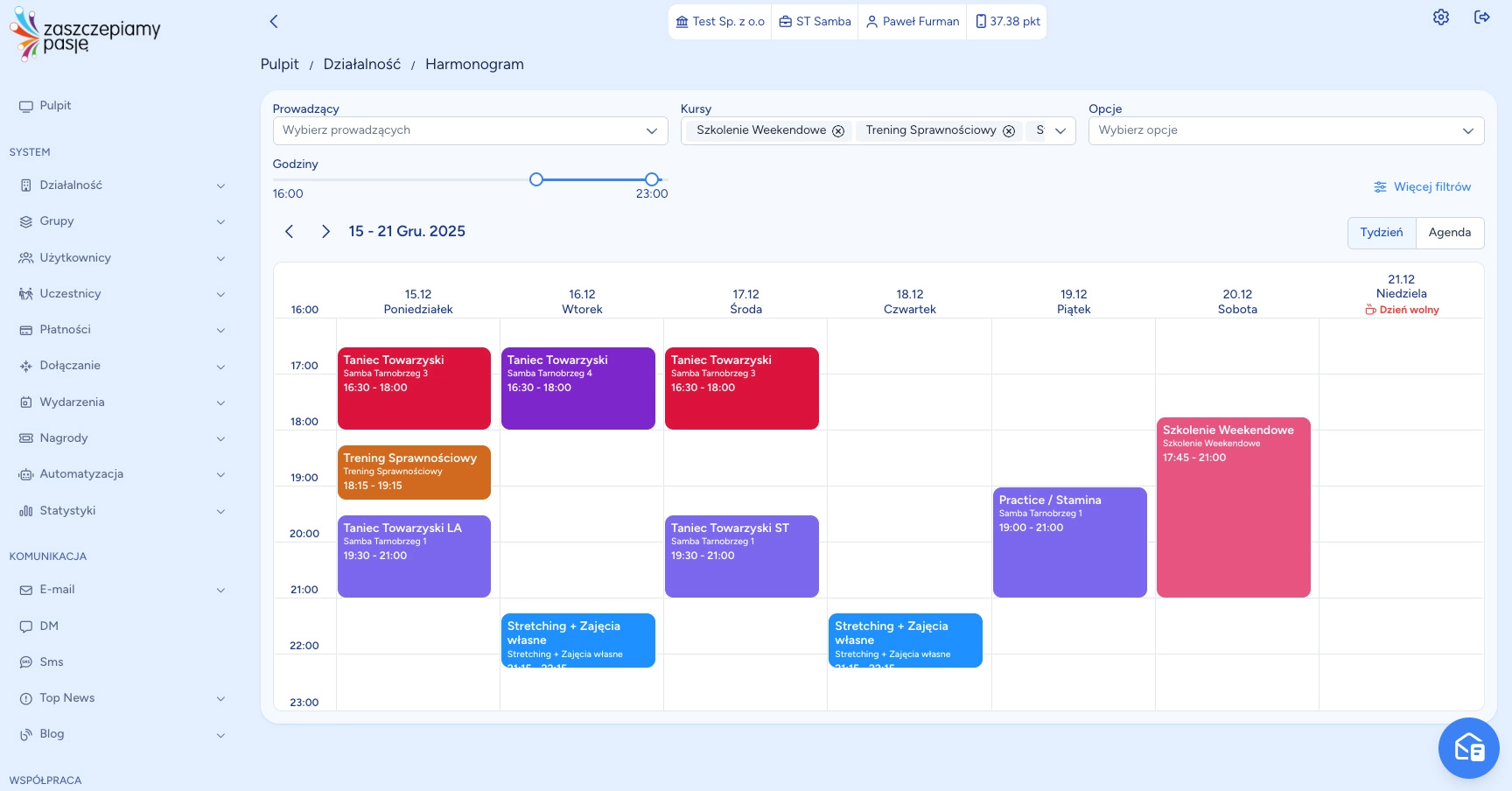
Task: Open the Prowadzący dropdown
Action: 470,130
